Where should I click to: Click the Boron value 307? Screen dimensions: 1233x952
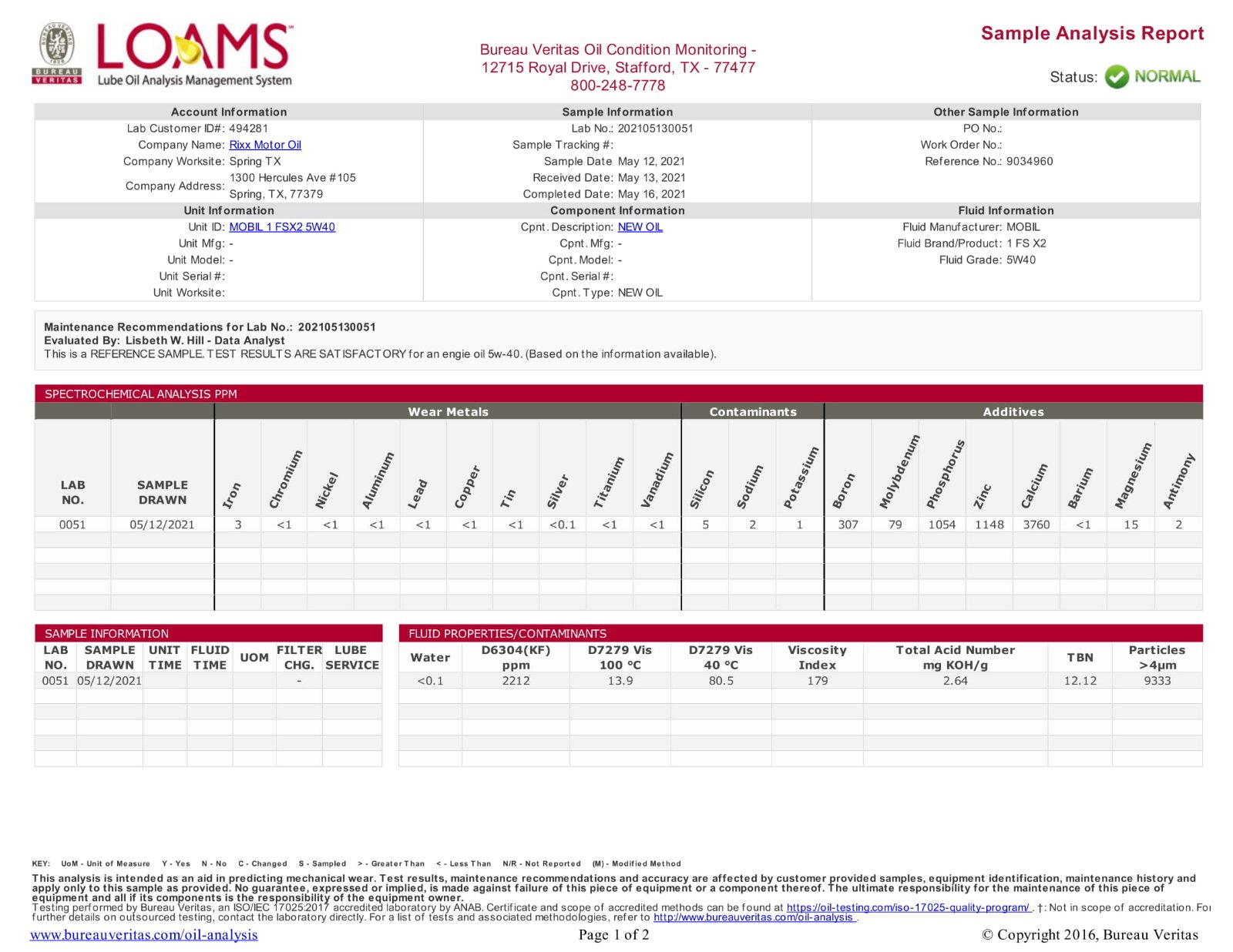pyautogui.click(x=848, y=525)
